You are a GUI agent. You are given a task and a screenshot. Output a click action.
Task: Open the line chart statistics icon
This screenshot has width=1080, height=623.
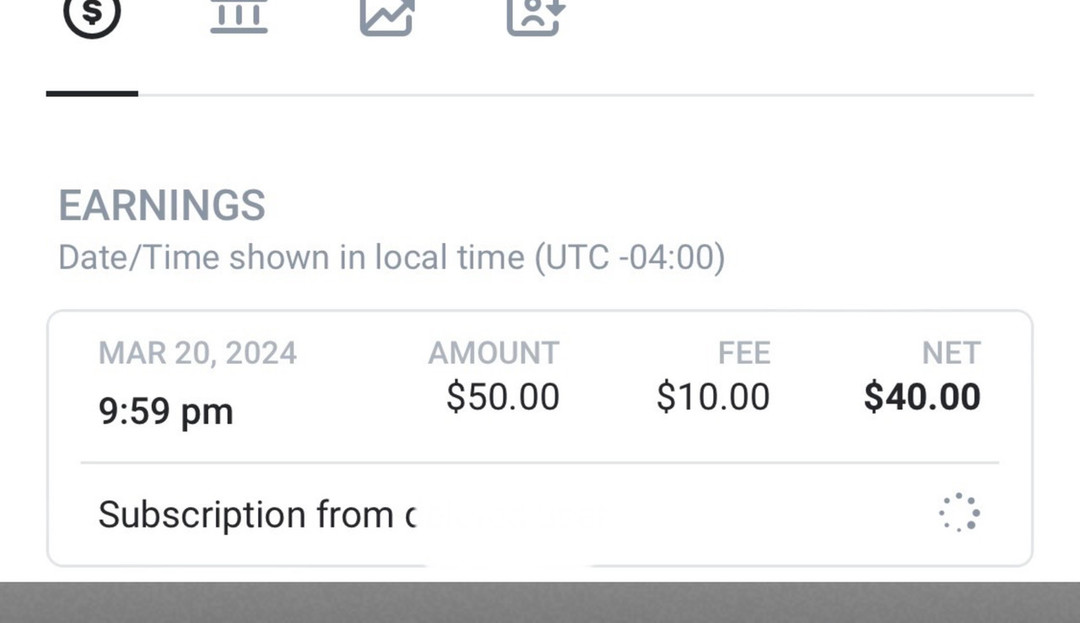pyautogui.click(x=387, y=14)
